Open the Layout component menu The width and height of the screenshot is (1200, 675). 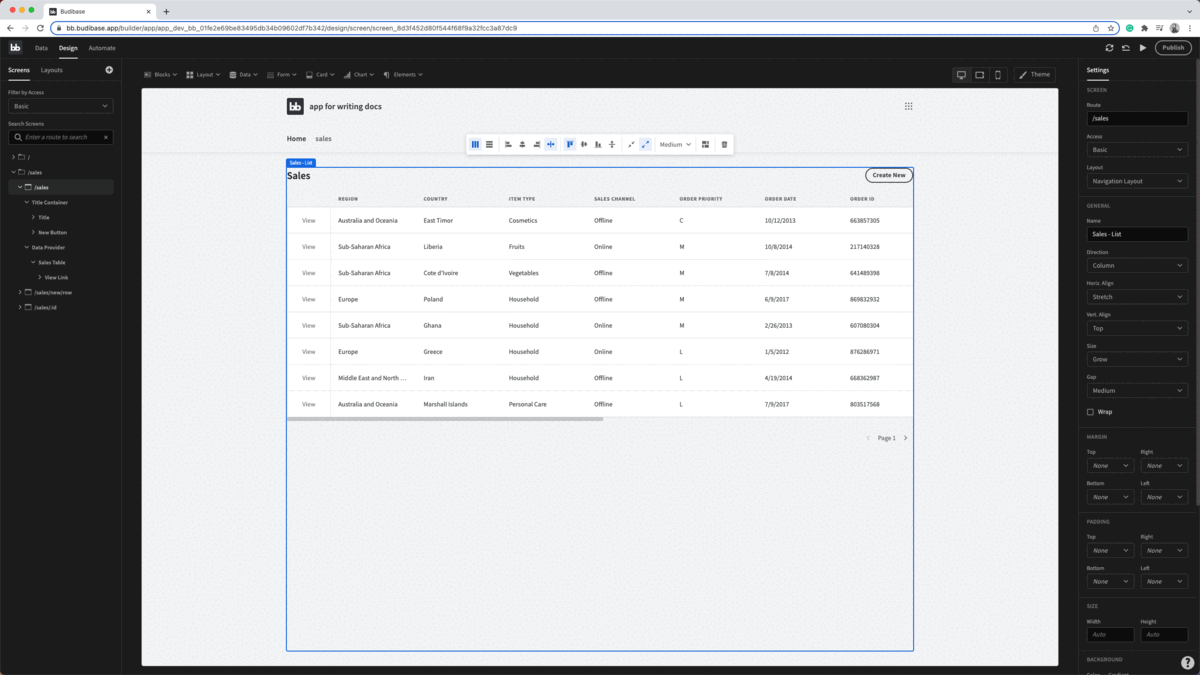tap(203, 75)
